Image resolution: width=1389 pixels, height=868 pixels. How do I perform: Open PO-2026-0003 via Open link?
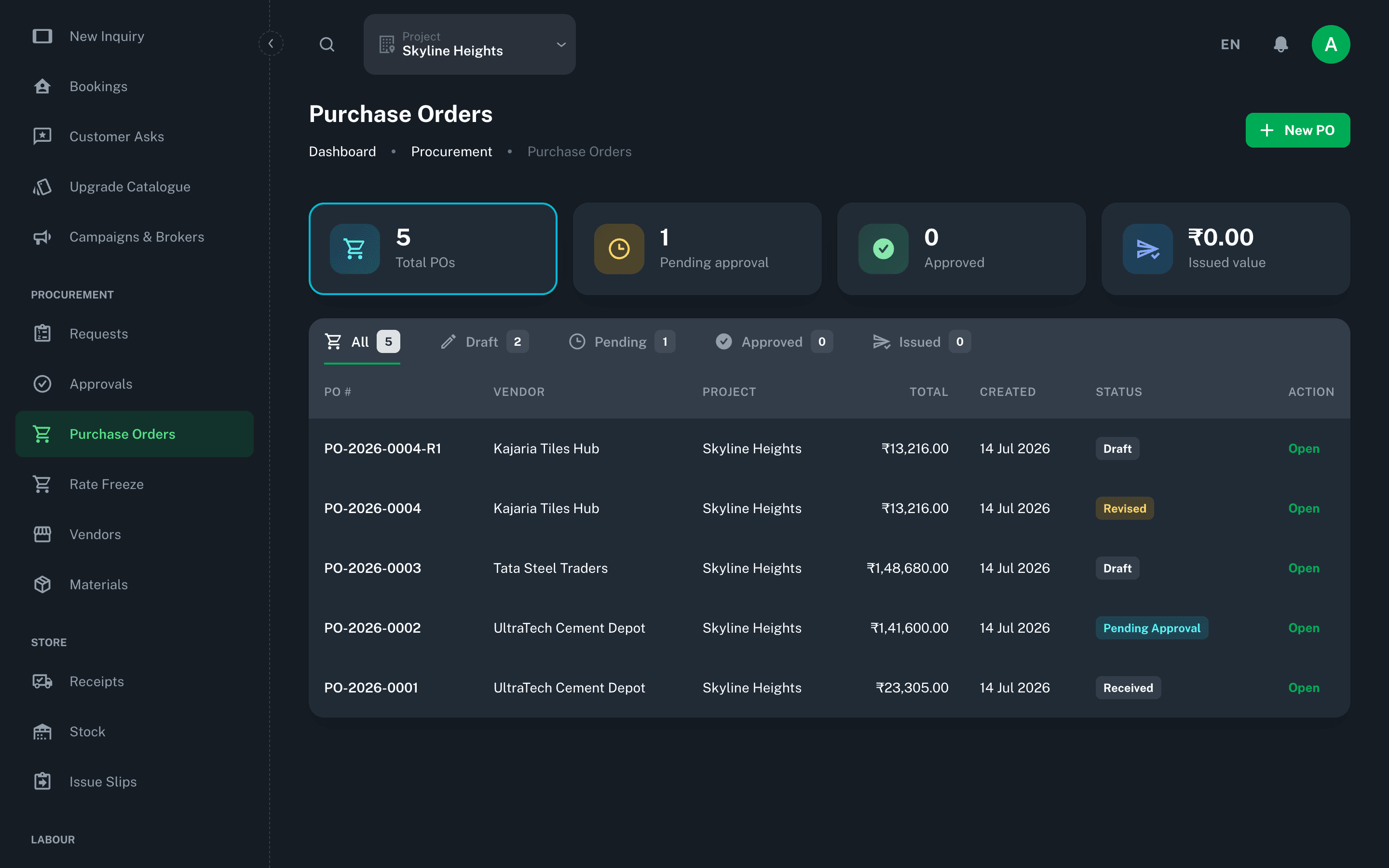(1304, 568)
